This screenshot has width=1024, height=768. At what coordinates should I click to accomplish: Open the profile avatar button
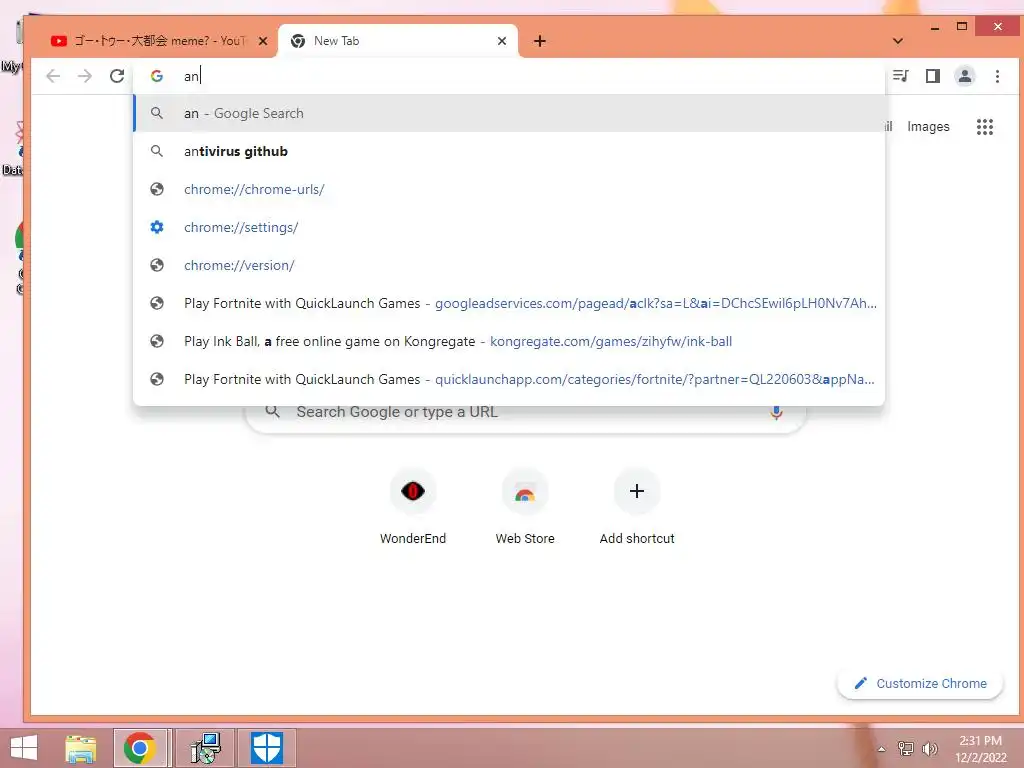coord(965,76)
